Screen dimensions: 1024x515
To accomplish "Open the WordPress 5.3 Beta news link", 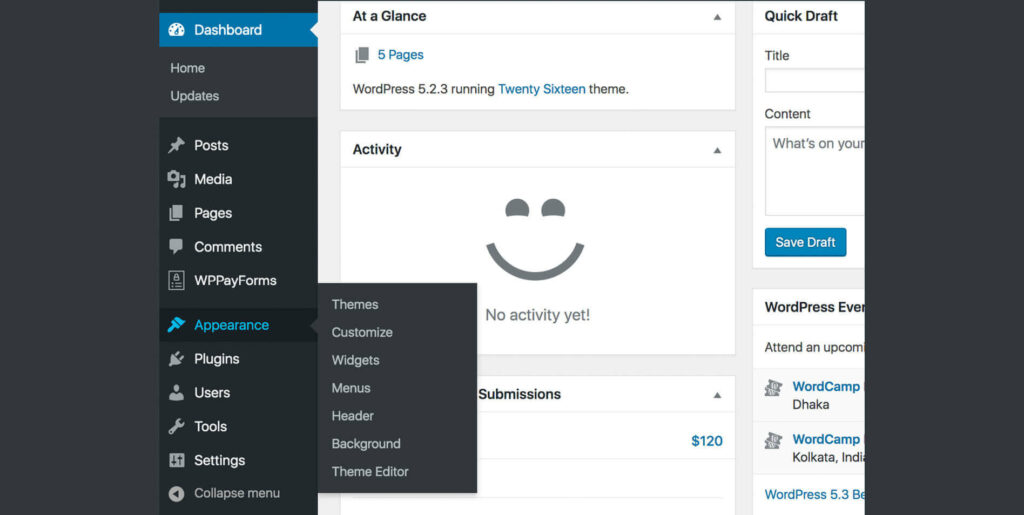I will click(814, 494).
